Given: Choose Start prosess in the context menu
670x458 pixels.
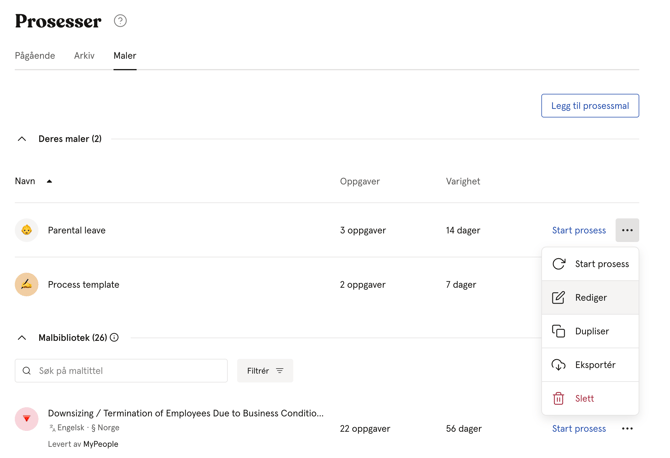Looking at the screenshot, I should pyautogui.click(x=590, y=264).
